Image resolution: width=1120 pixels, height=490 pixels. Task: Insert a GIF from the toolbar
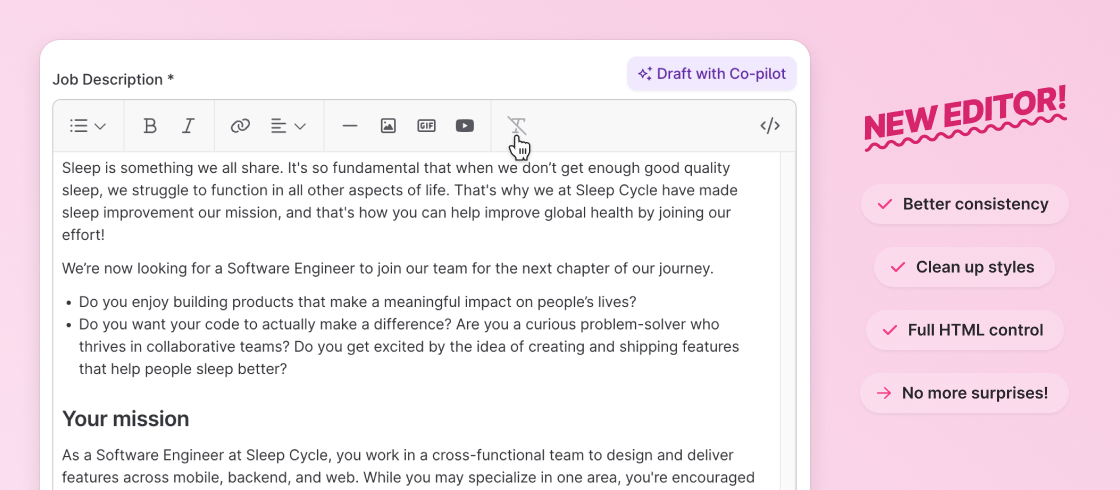[427, 126]
